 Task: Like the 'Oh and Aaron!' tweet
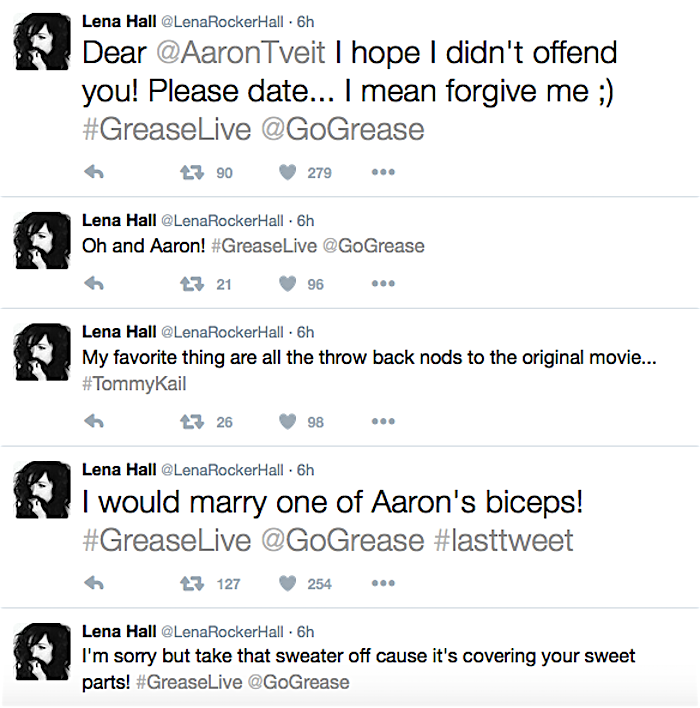pyautogui.click(x=288, y=284)
